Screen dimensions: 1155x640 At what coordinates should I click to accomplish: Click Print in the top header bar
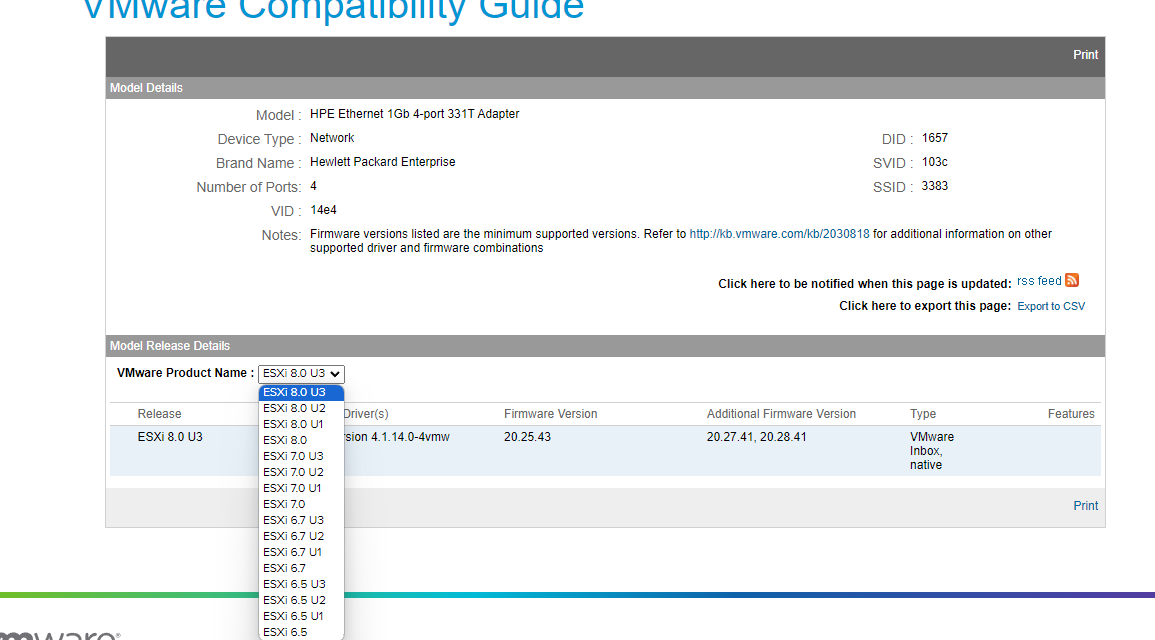[1085, 55]
